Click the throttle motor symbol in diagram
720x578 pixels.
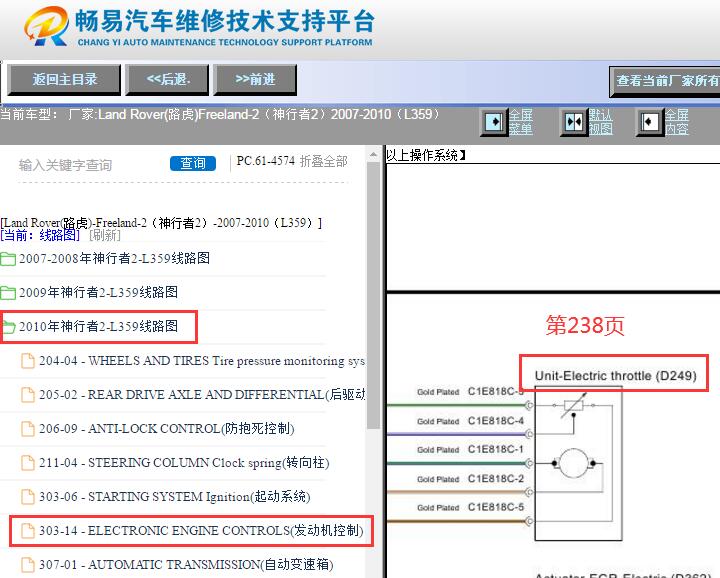coord(574,463)
